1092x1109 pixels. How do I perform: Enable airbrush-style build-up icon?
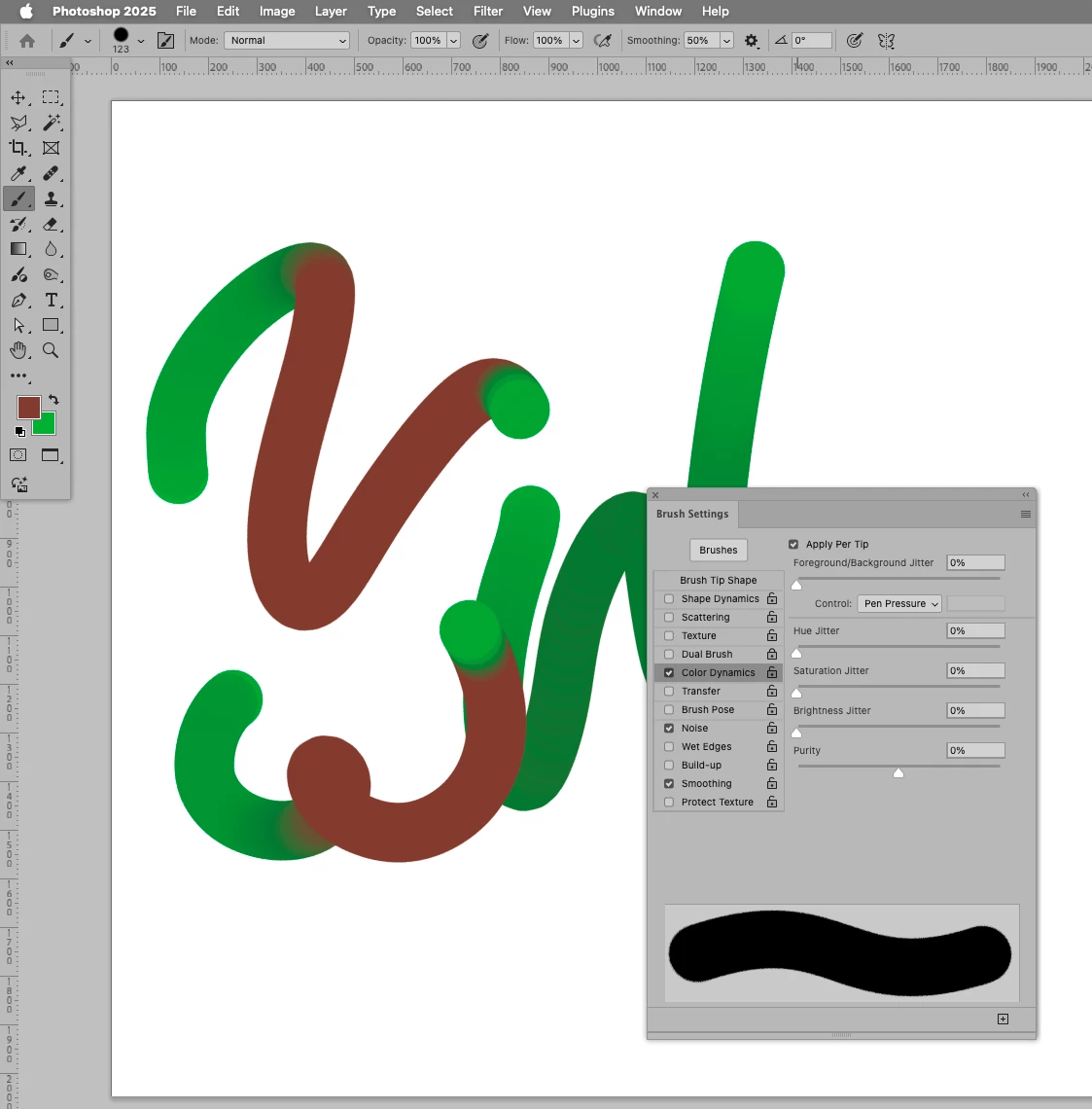point(603,41)
